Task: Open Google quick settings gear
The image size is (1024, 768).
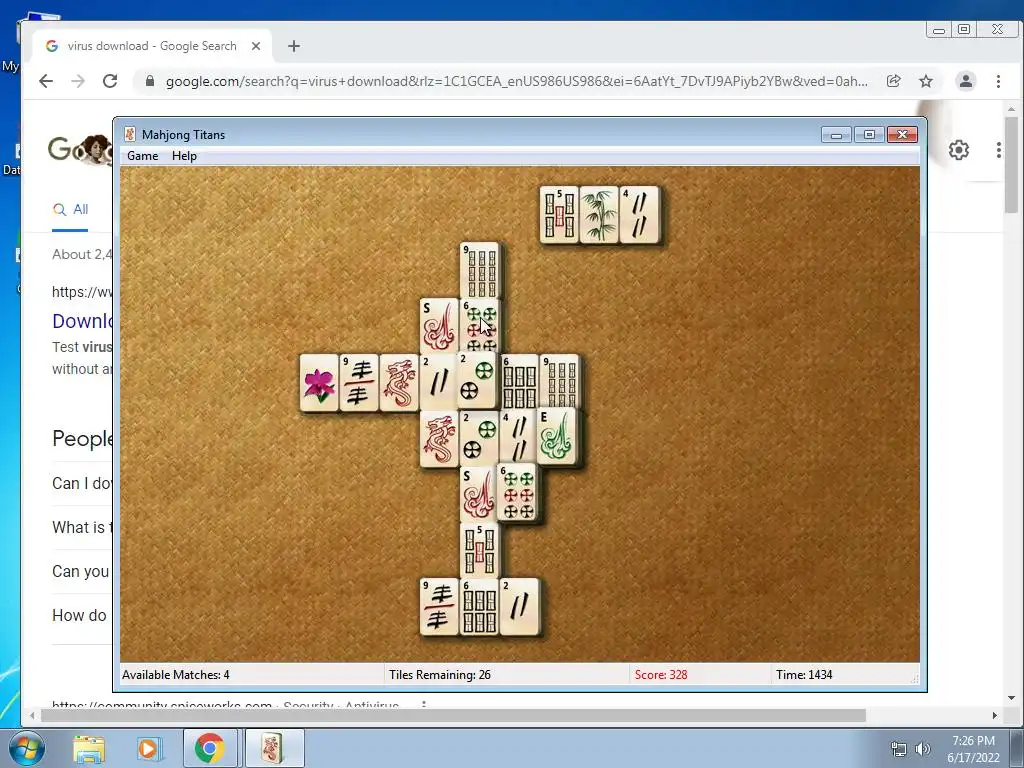Action: pos(959,150)
